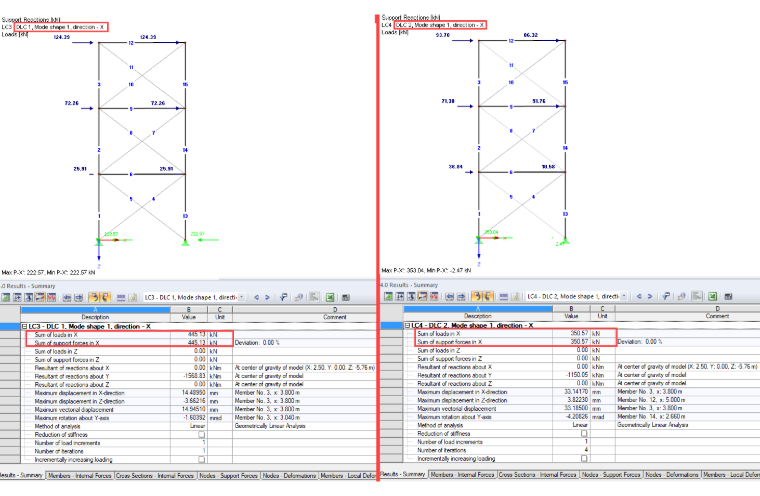Viewport: 760px width, 496px height.
Task: Switch to Members - Internal Forces tab in LC3 panel
Action: click(80, 476)
